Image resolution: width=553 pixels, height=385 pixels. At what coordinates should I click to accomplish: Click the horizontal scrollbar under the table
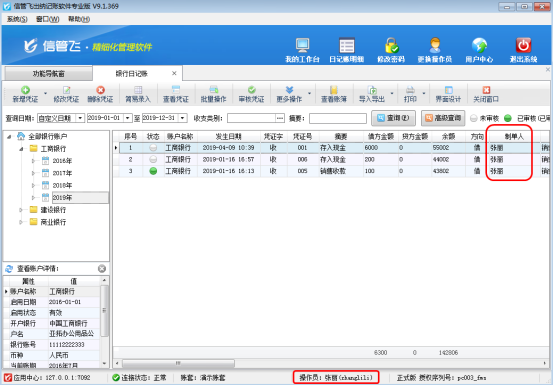[x=178, y=363]
